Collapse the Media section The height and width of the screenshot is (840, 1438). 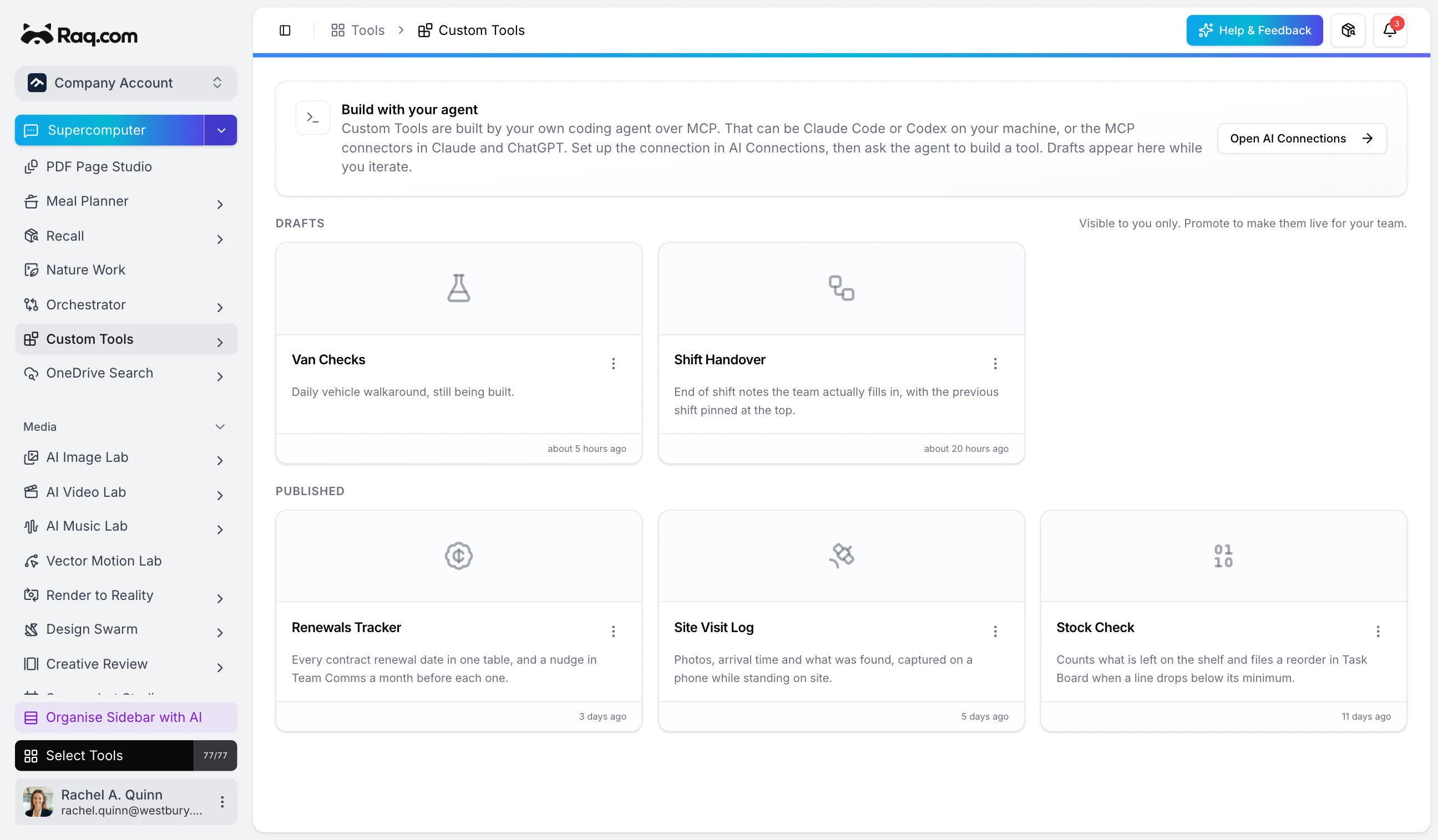[220, 426]
